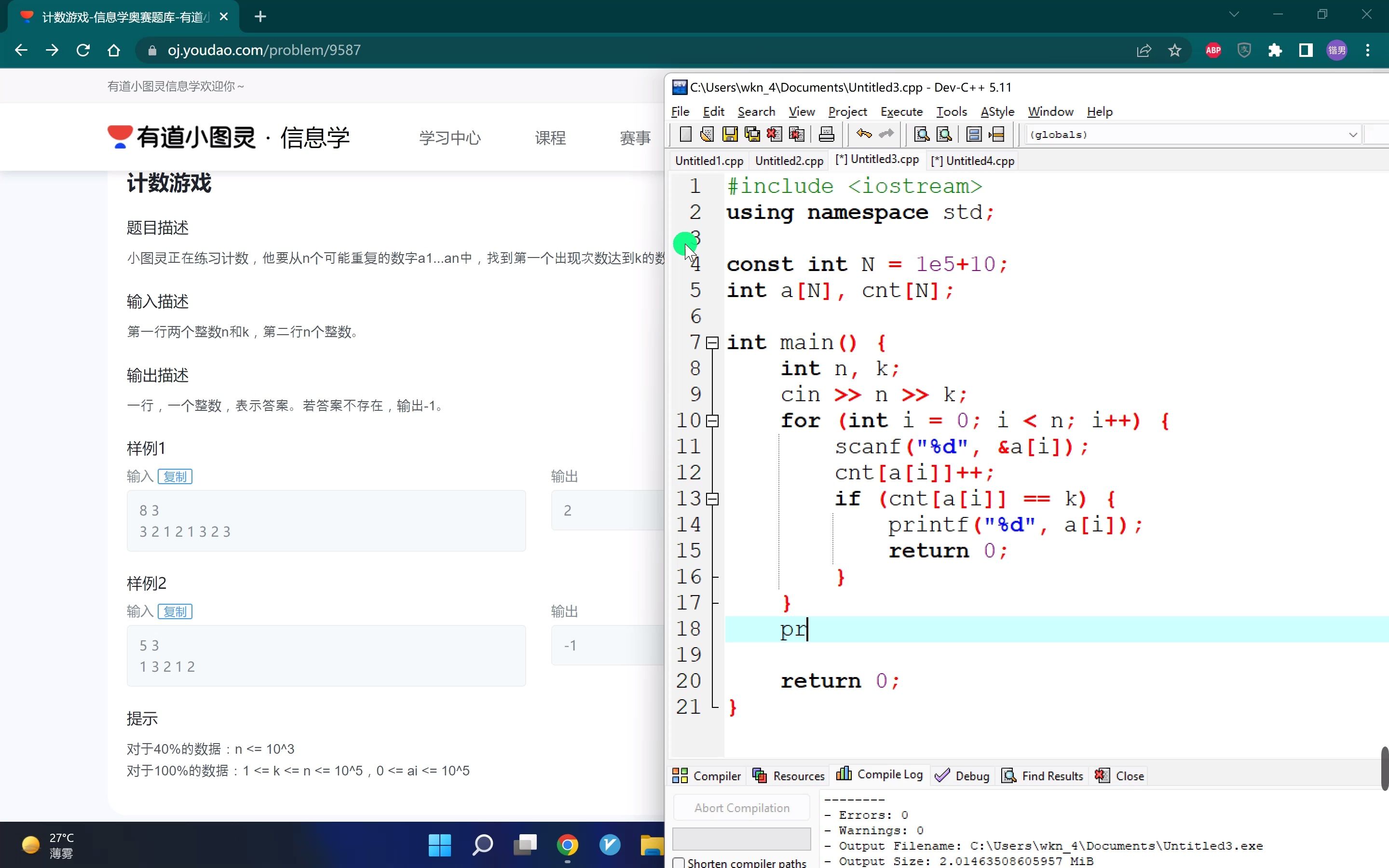Screen dimensions: 1389x868
Task: Copy sample 1 input with 复制 button
Action: [x=175, y=476]
